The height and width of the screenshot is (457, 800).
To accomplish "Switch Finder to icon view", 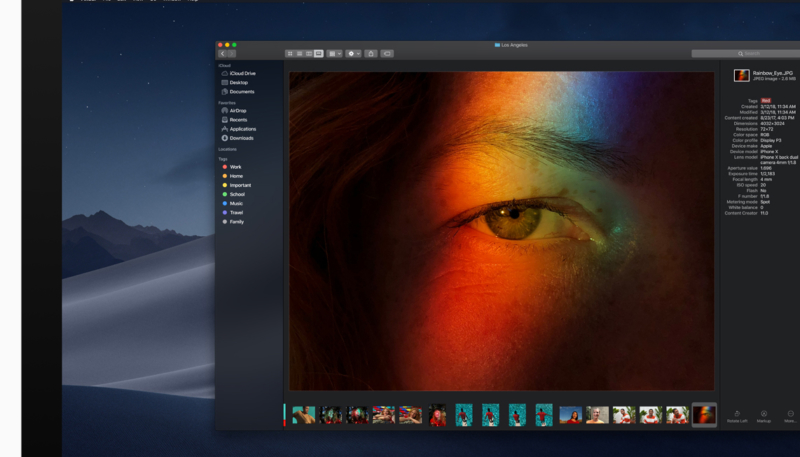I will coord(290,53).
